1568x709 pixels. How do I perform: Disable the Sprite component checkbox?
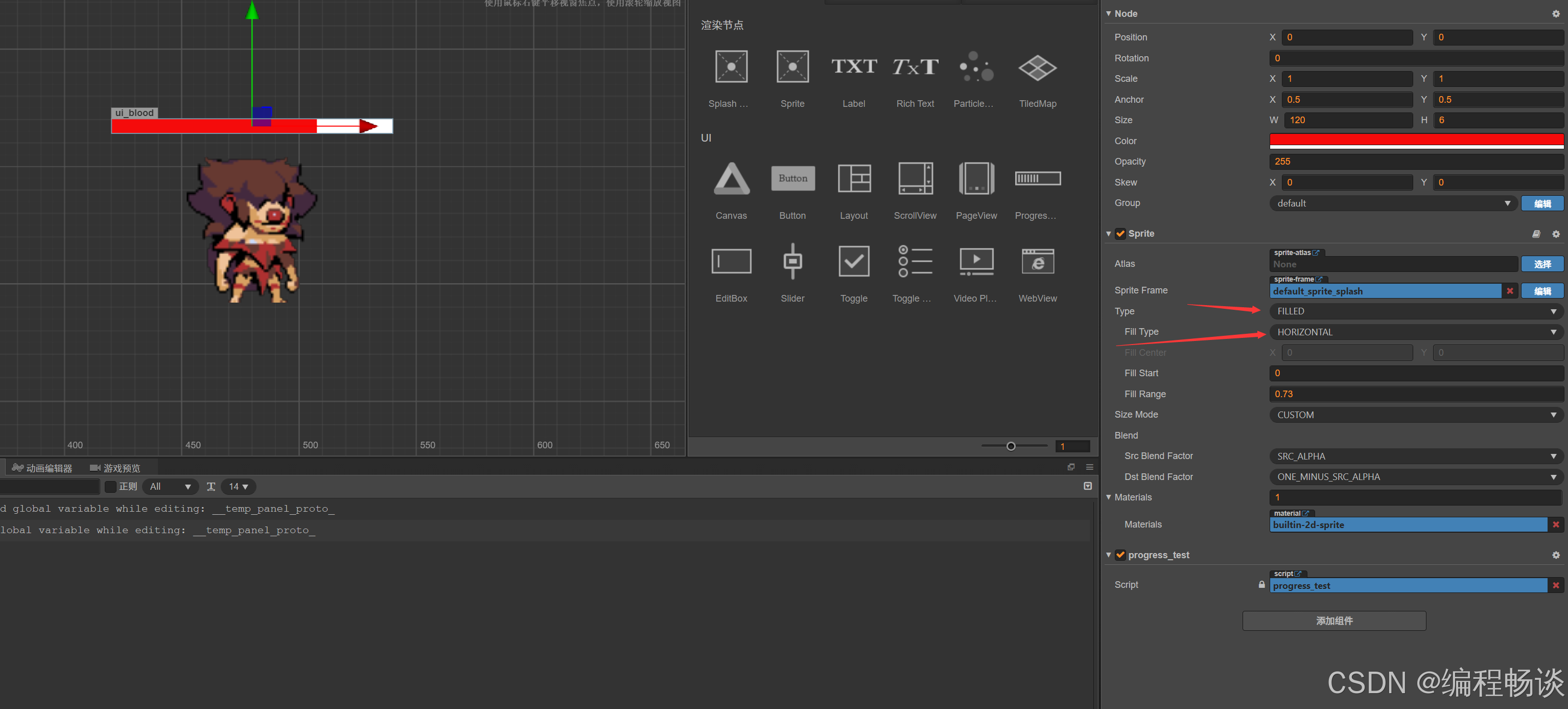(1120, 234)
